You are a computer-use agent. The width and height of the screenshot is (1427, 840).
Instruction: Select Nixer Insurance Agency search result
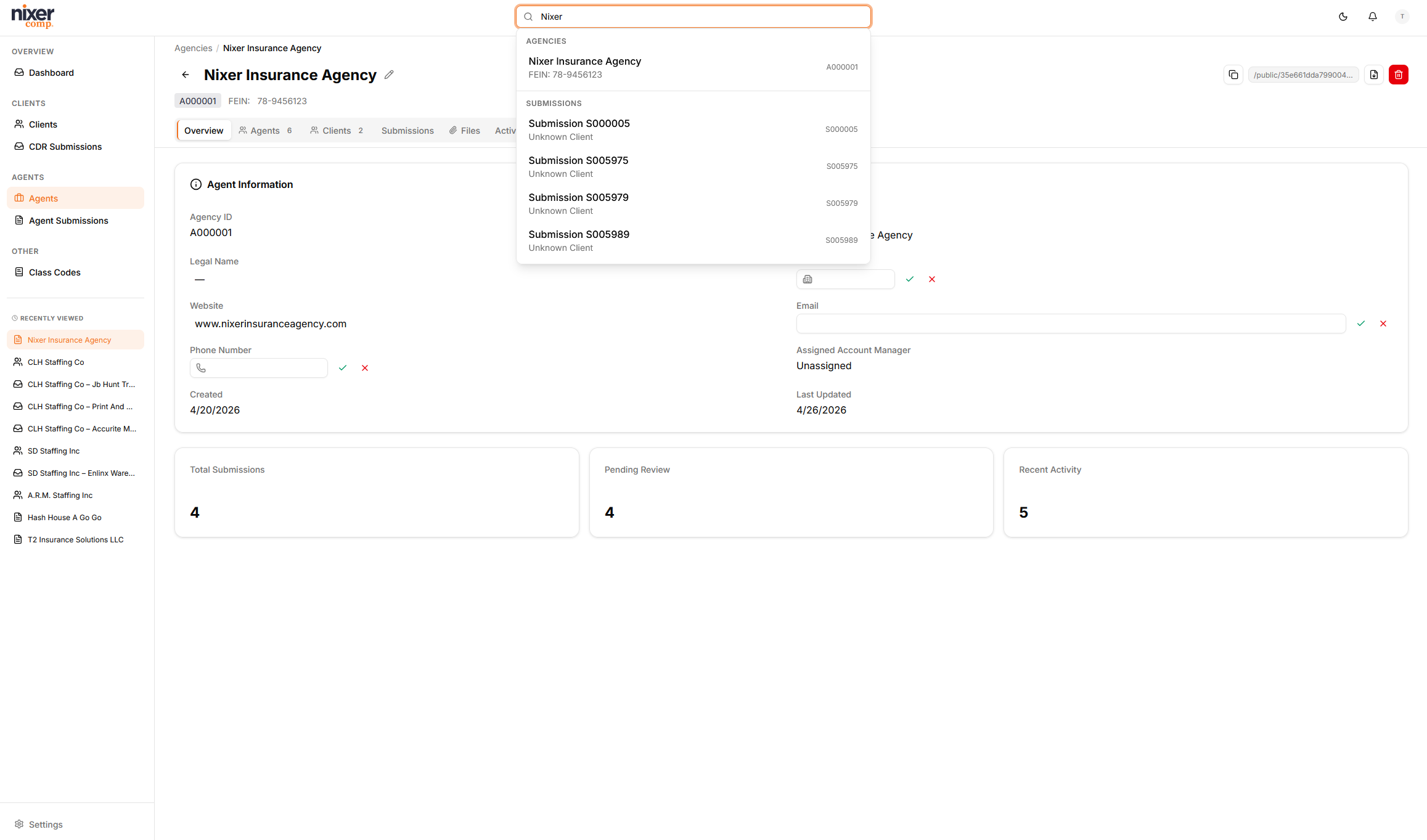click(693, 68)
